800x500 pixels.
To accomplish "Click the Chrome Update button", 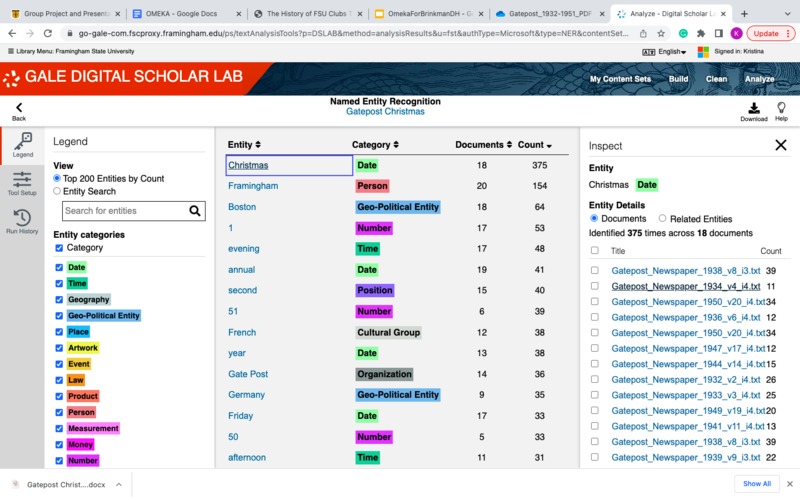I will click(x=770, y=33).
